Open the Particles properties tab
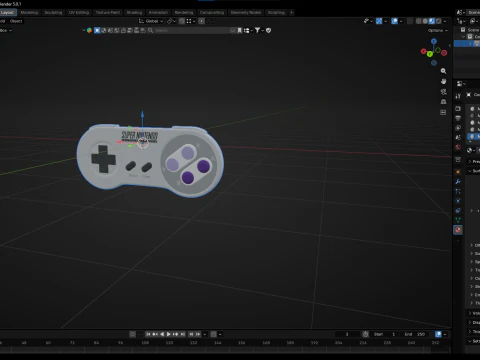The image size is (480, 360). pos(458,191)
